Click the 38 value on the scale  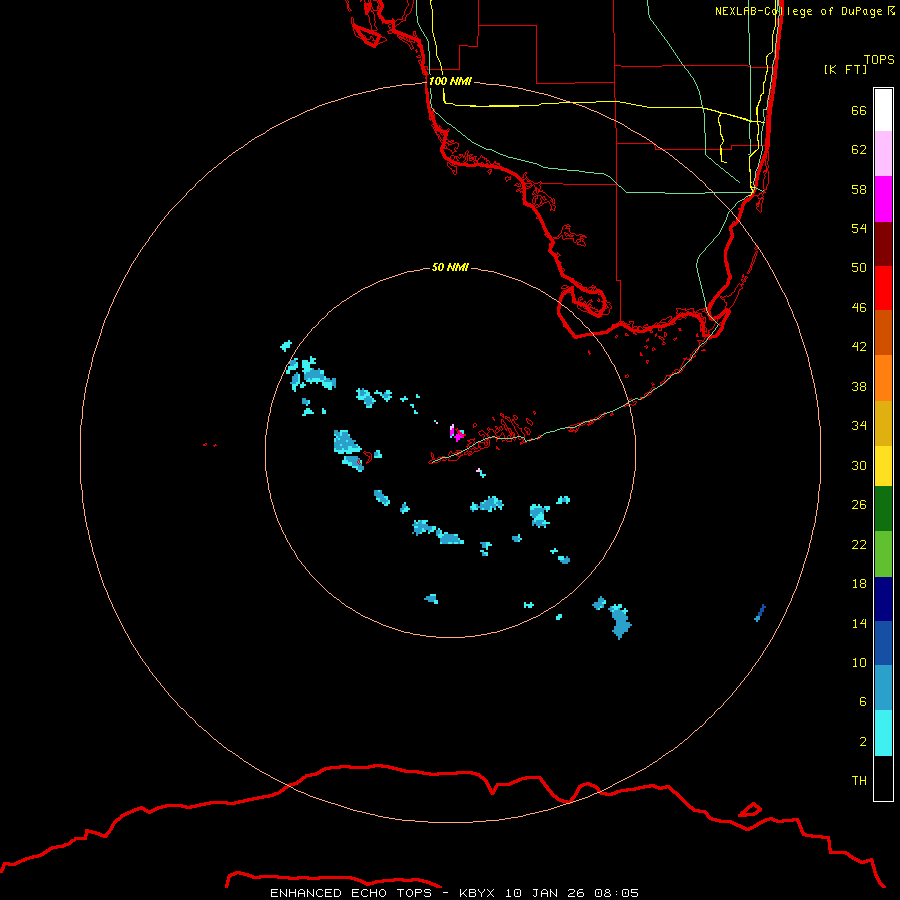click(859, 386)
